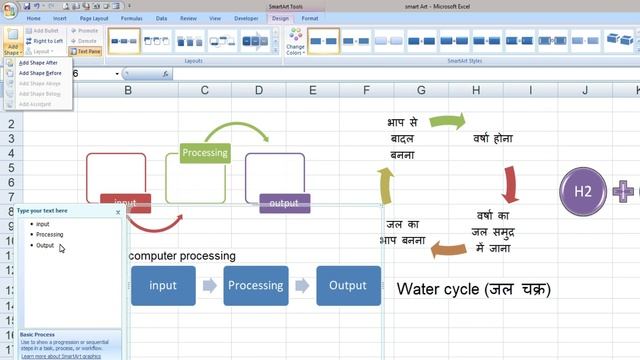Switch to the SmartArt Format tab

[310, 18]
